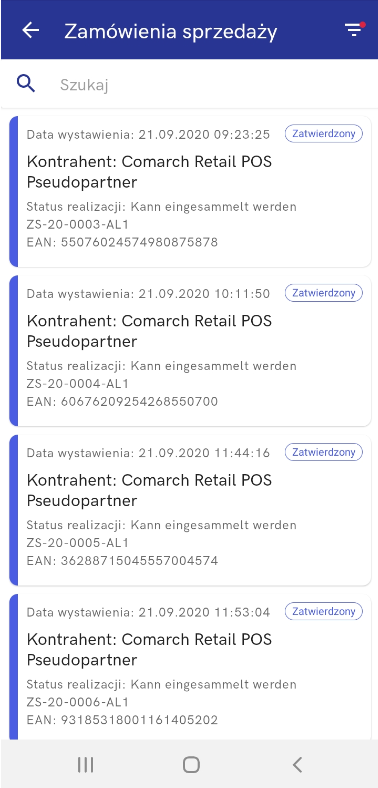
Task: Tap Zatwierdzony badge on 11:53:04 order
Action: [x=324, y=612]
